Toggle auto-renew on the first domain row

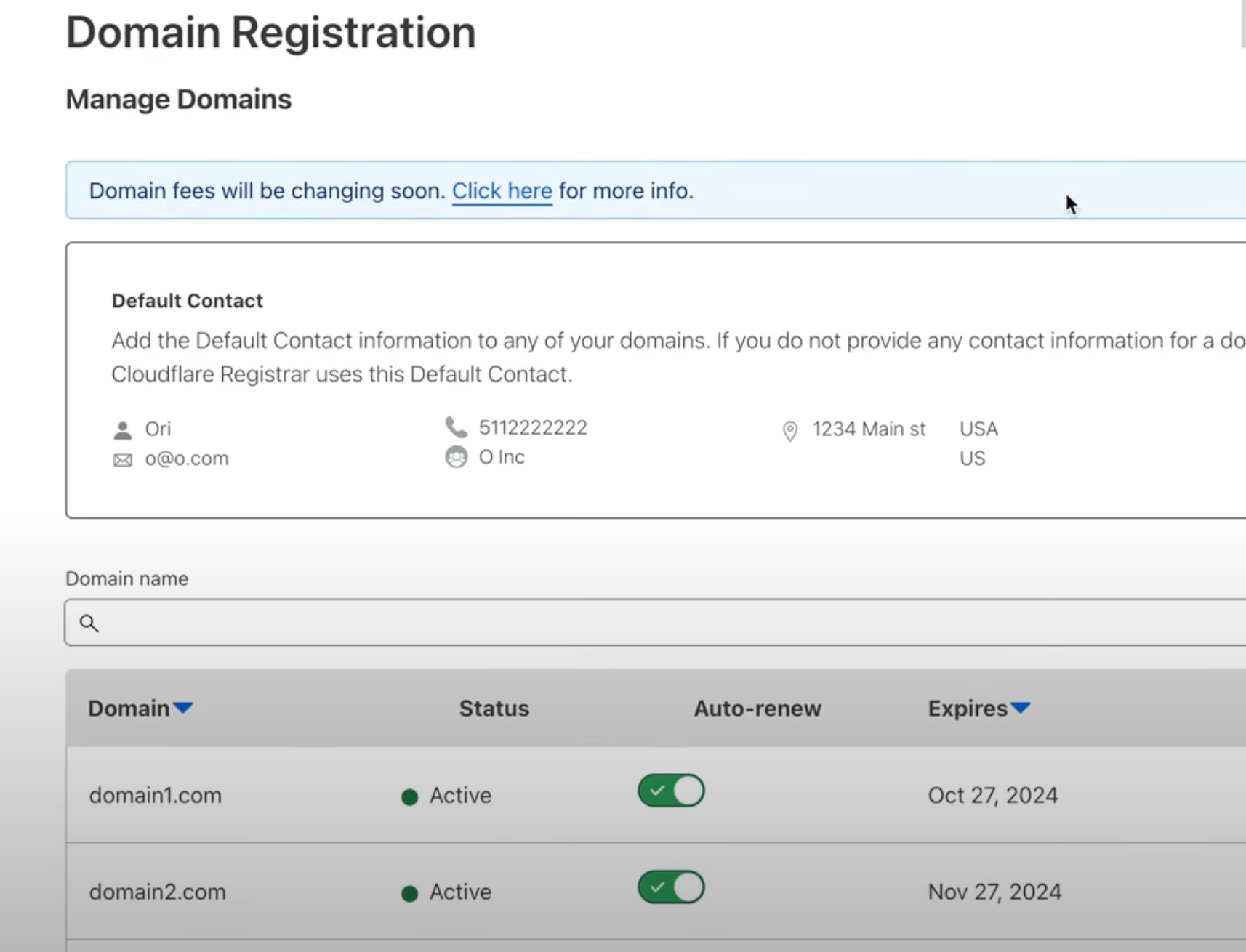(x=670, y=791)
